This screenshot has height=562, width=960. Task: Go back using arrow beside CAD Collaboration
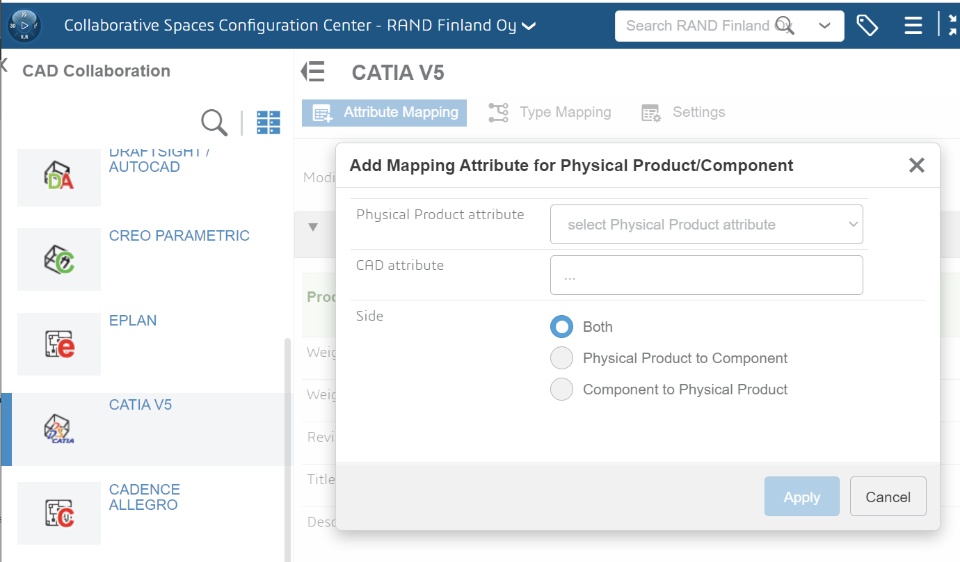pyautogui.click(x=4, y=65)
